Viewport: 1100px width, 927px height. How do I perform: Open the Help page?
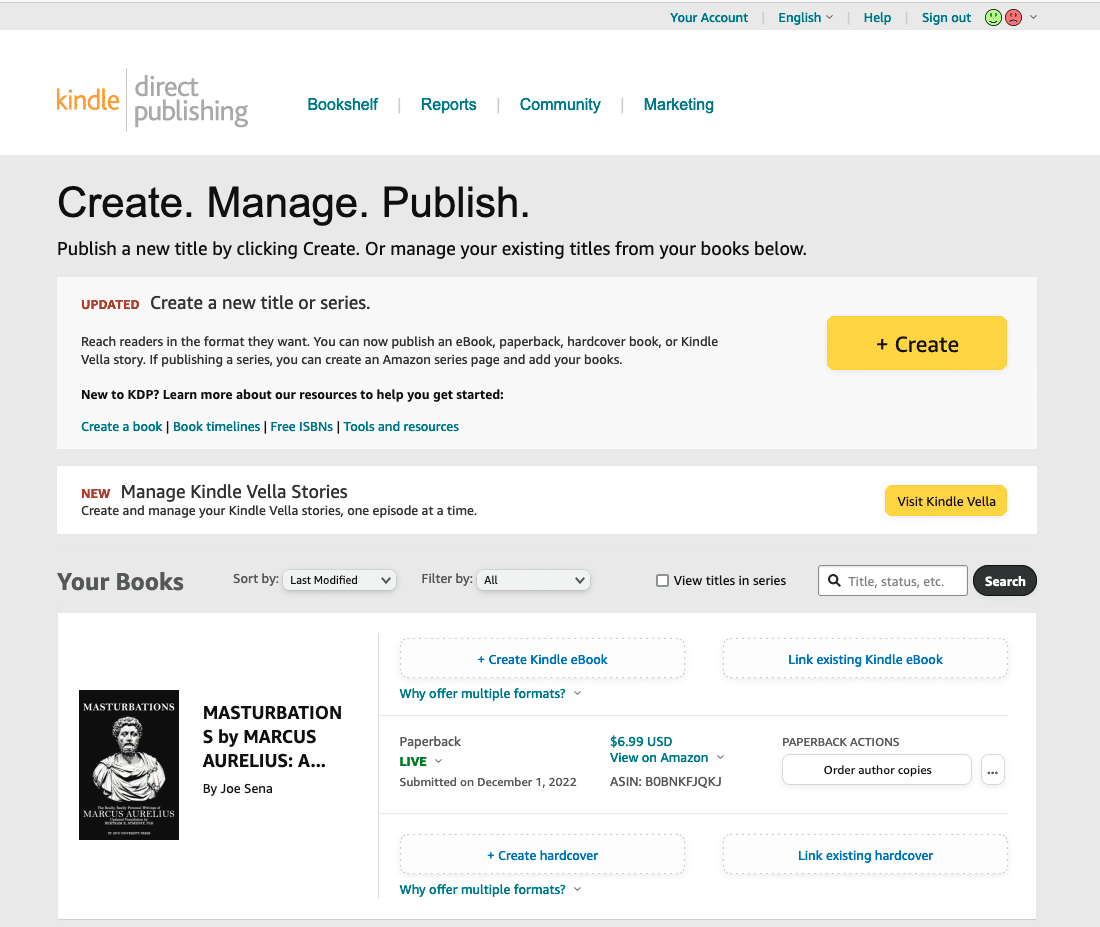tap(877, 18)
